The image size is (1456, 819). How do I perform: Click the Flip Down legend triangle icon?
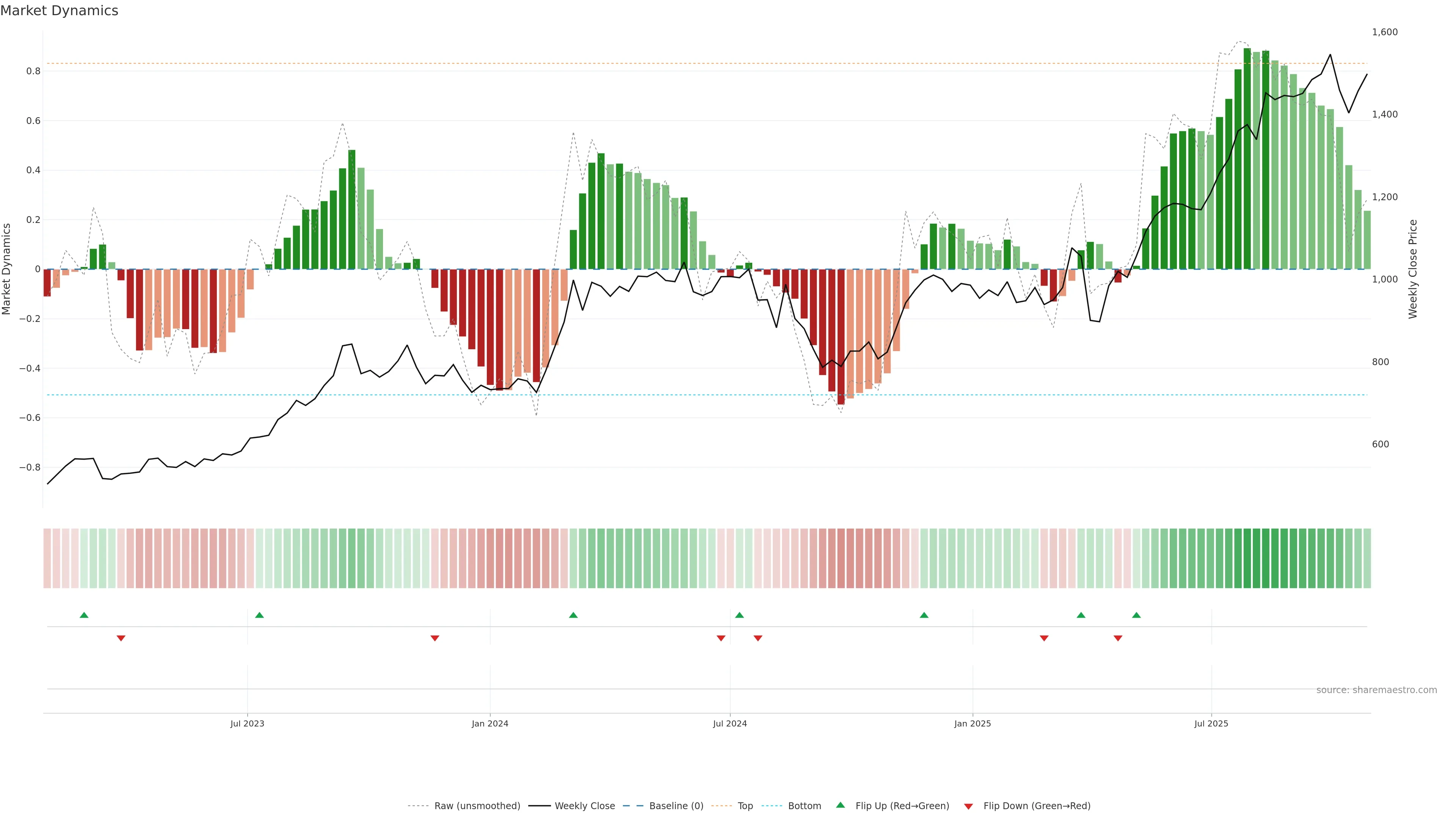point(968,806)
